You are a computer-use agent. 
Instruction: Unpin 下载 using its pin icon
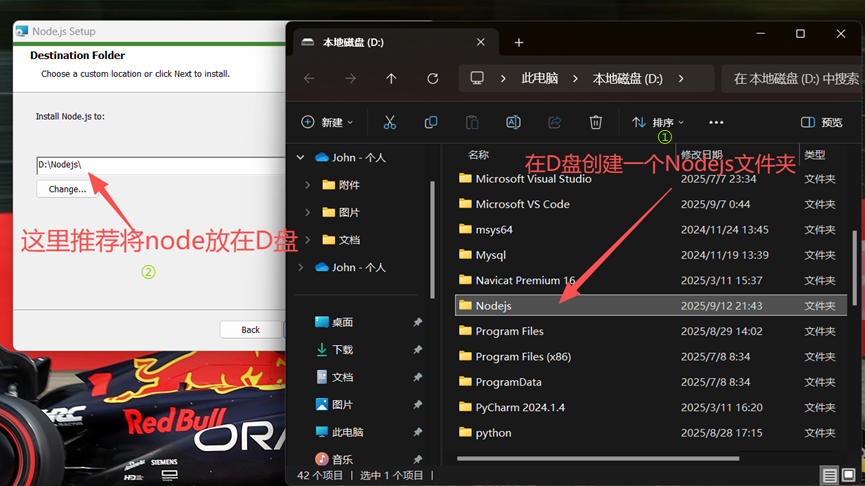pos(418,350)
